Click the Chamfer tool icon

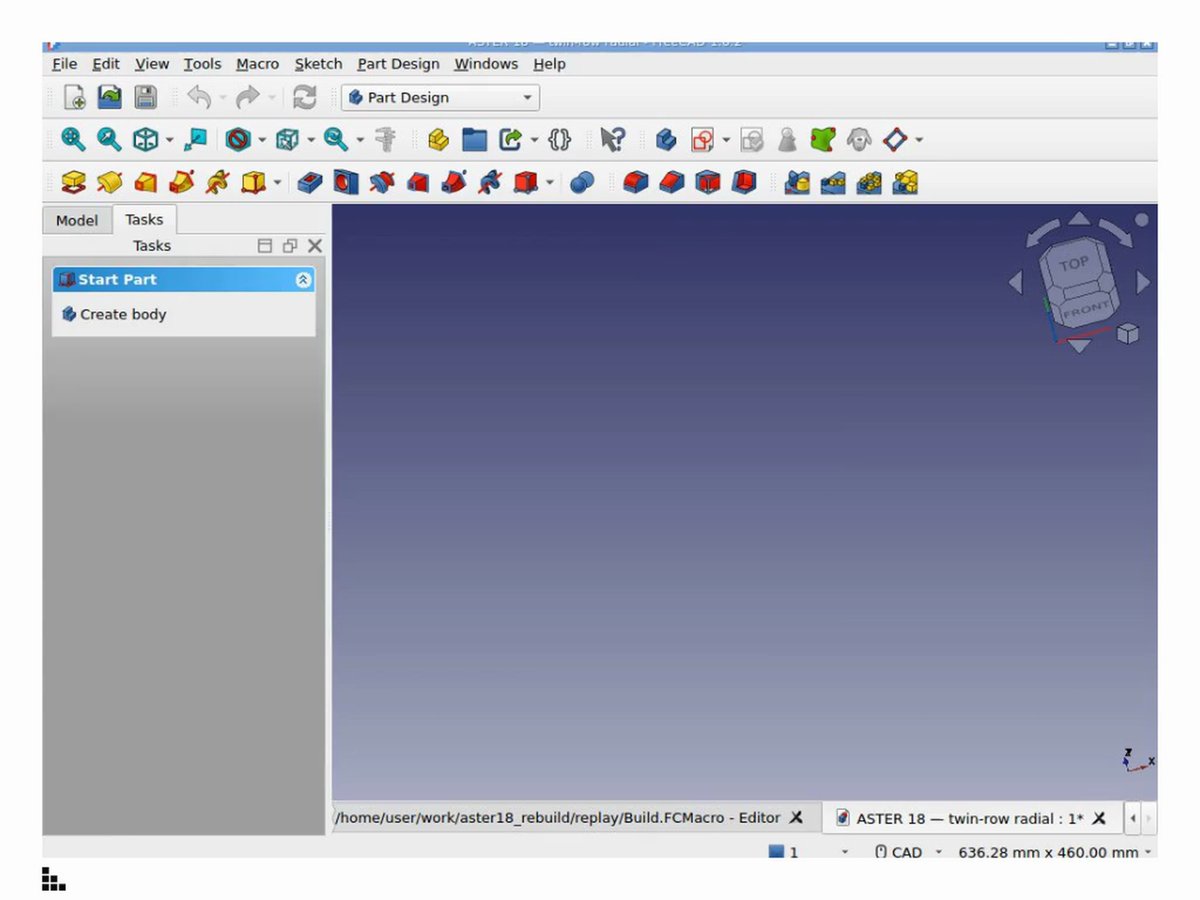pos(672,183)
